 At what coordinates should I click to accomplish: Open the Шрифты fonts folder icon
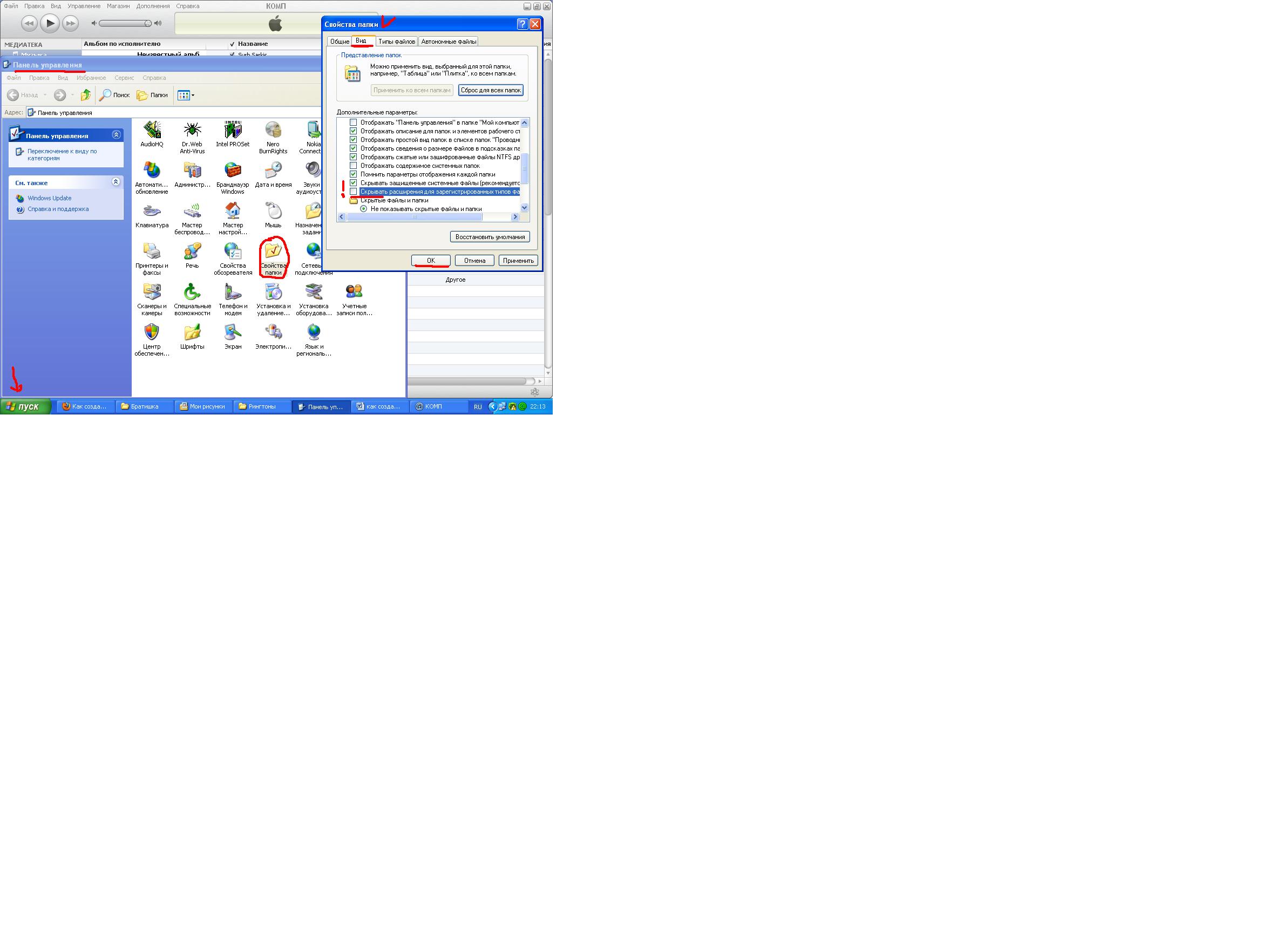pos(192,332)
